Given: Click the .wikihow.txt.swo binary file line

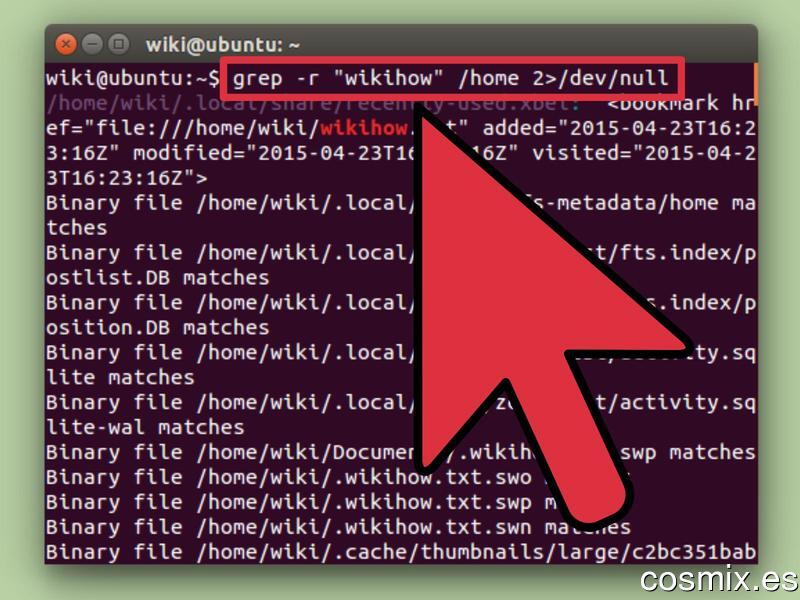Looking at the screenshot, I should (289, 478).
